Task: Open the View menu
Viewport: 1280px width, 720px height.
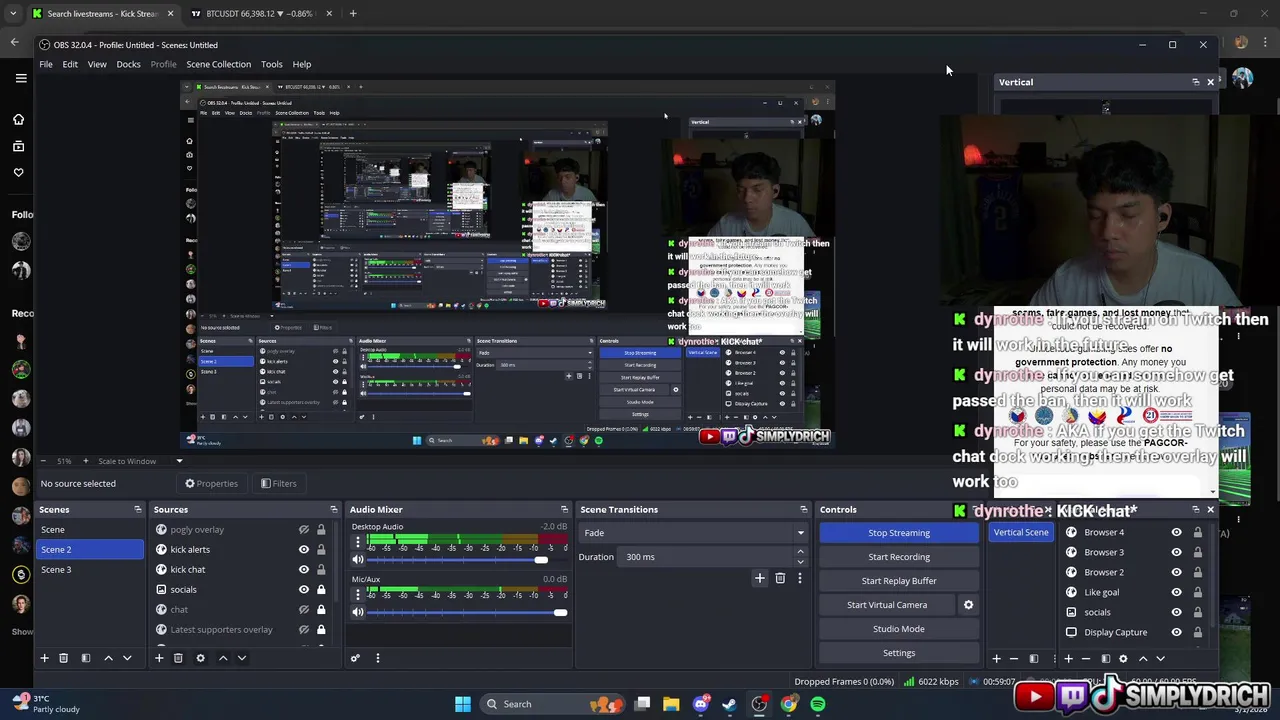Action: tap(97, 64)
